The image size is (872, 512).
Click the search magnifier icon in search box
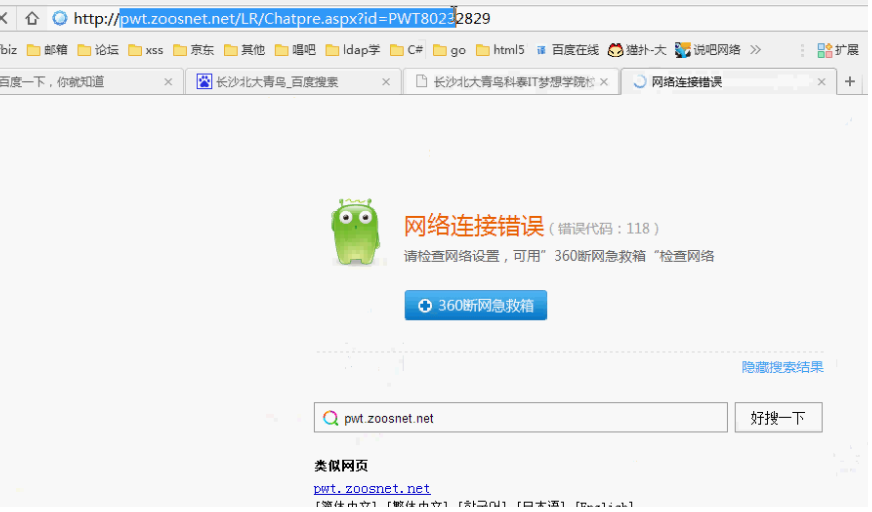(330, 418)
